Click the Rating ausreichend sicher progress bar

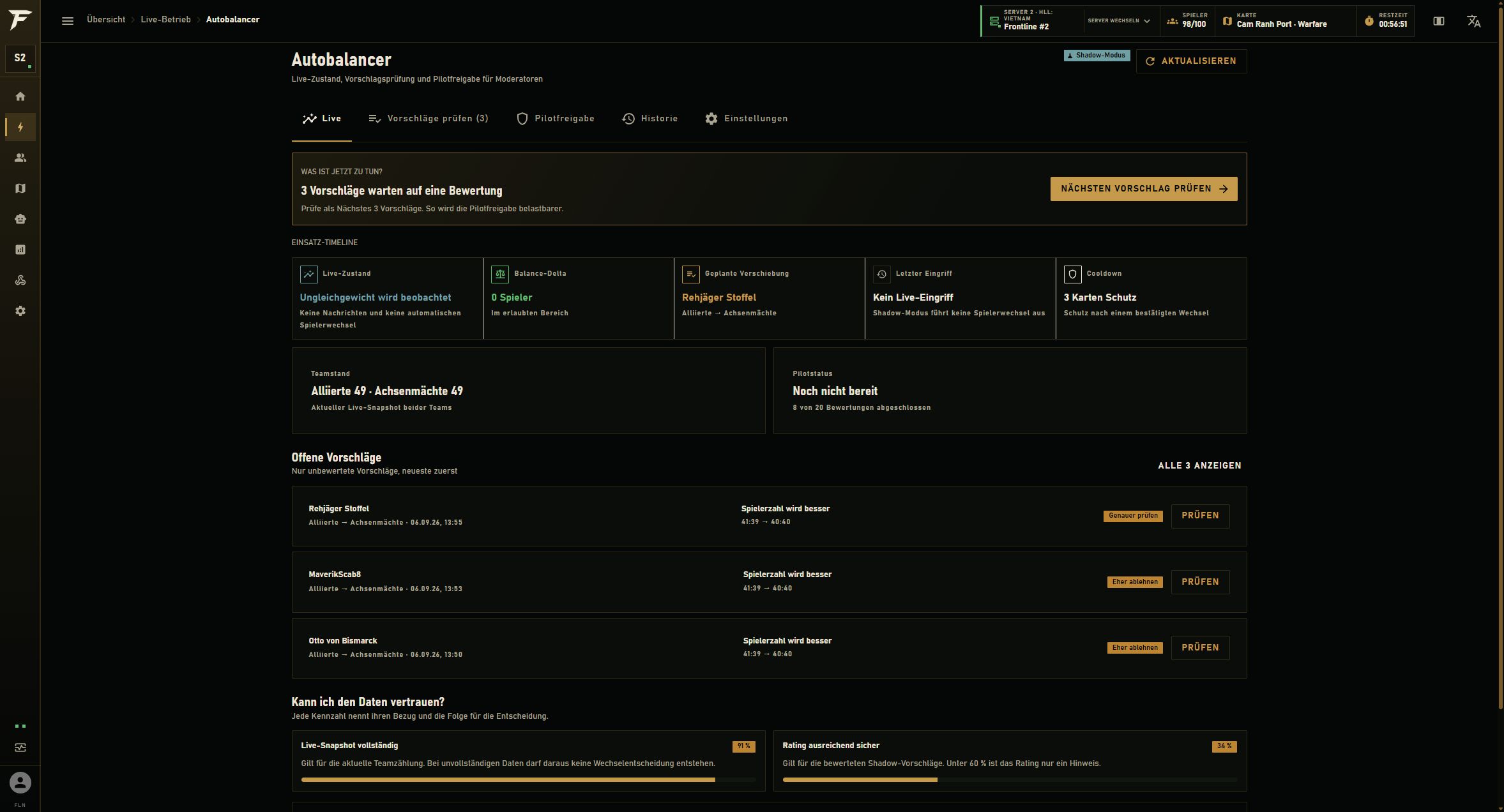(1010, 779)
